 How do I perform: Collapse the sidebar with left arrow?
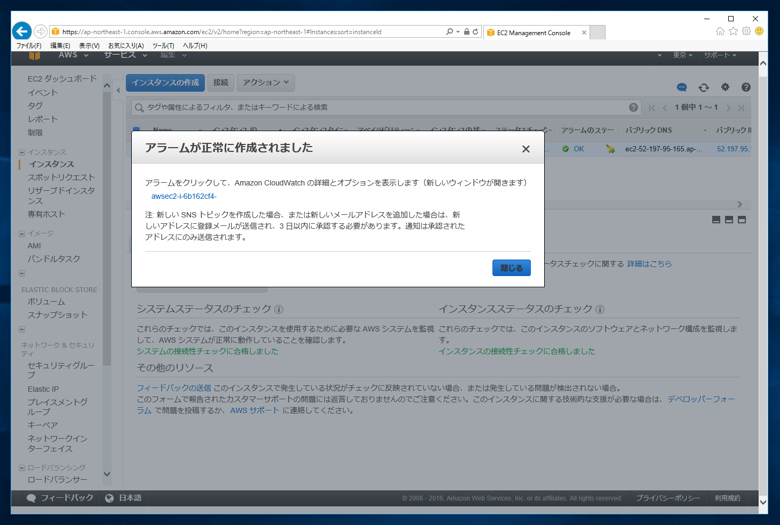pos(118,91)
